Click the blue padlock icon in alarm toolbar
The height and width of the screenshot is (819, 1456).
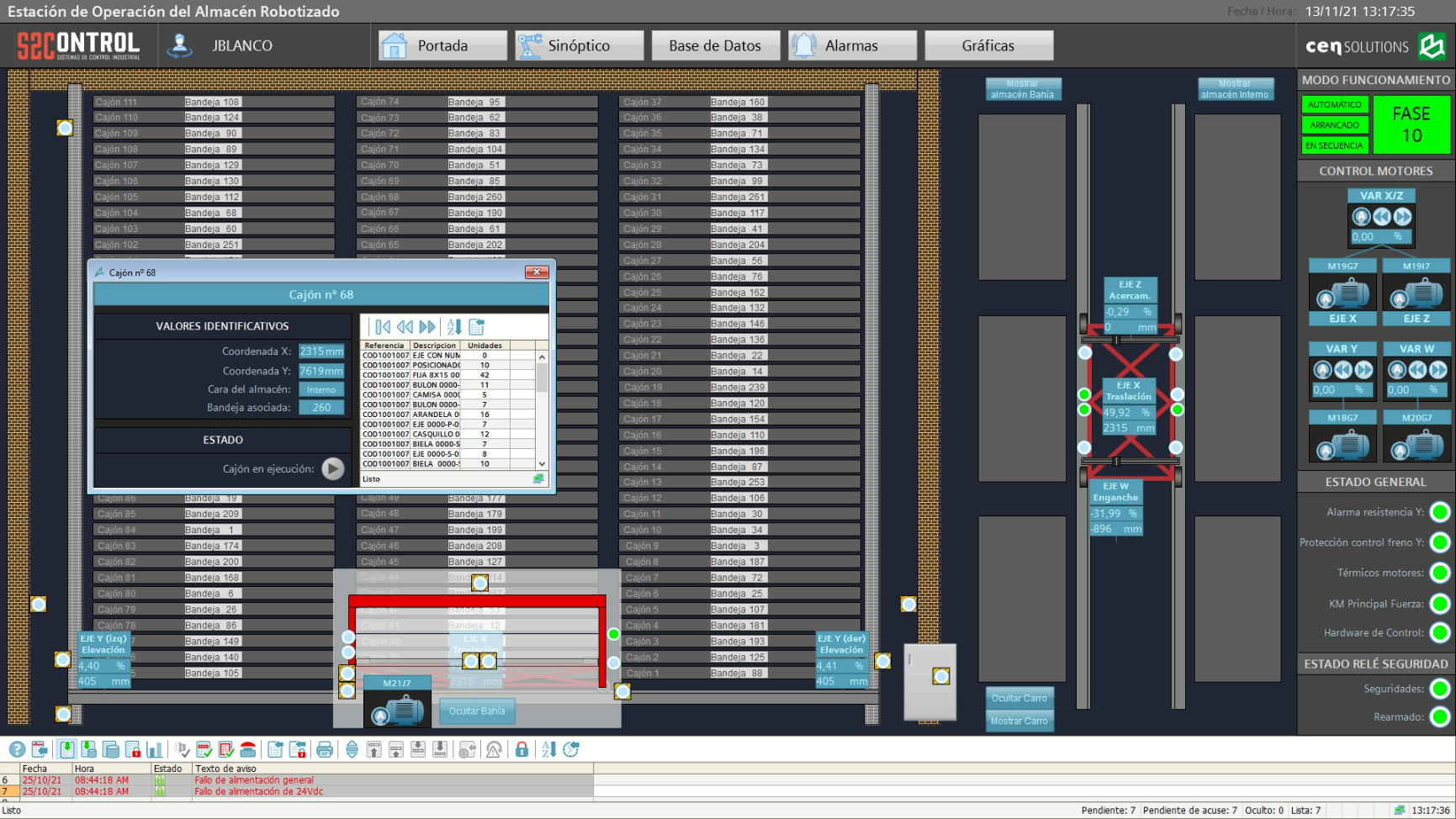click(522, 749)
